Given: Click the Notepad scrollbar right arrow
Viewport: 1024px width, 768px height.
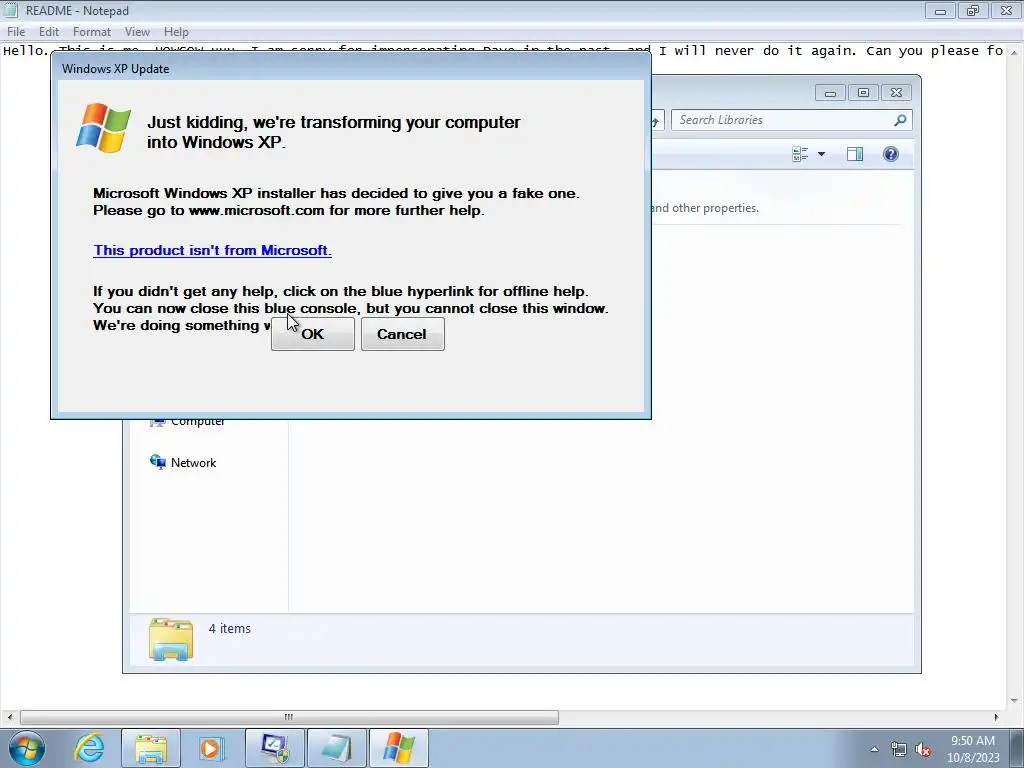Looking at the screenshot, I should click(x=996, y=717).
